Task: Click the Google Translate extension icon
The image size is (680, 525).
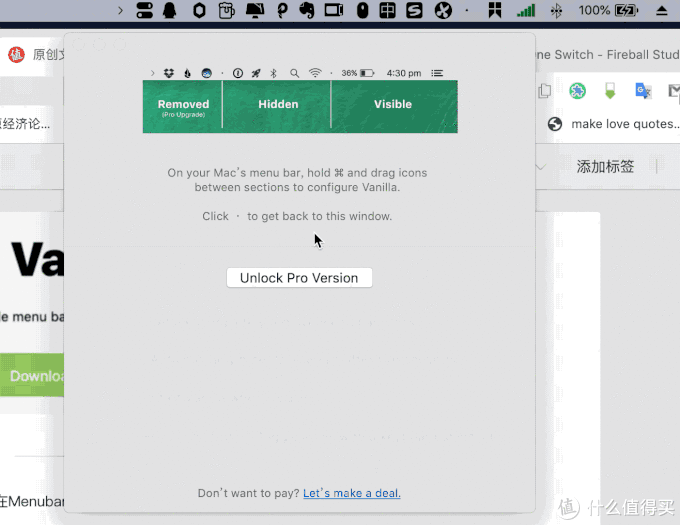Action: pos(643,91)
